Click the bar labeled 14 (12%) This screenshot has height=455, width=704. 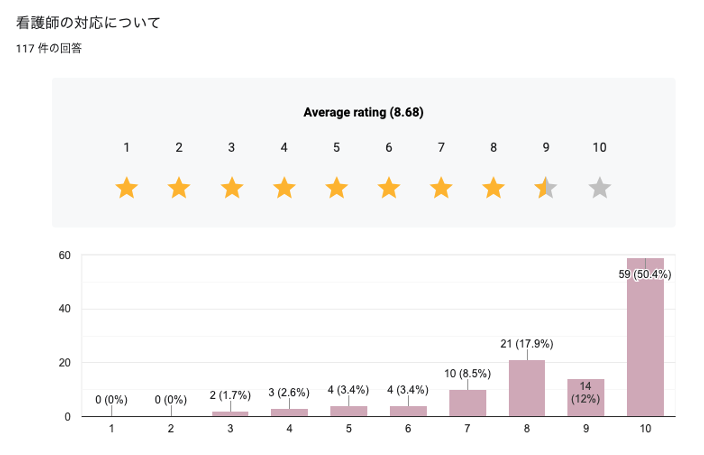(x=586, y=398)
